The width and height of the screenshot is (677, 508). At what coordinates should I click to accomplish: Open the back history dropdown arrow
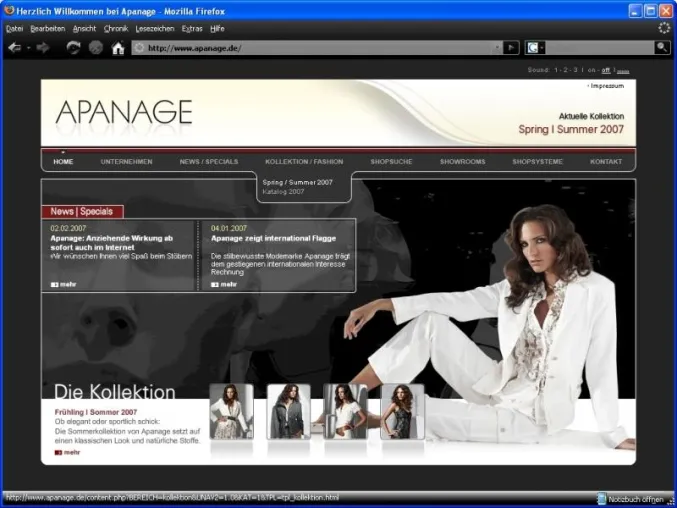(x=28, y=48)
